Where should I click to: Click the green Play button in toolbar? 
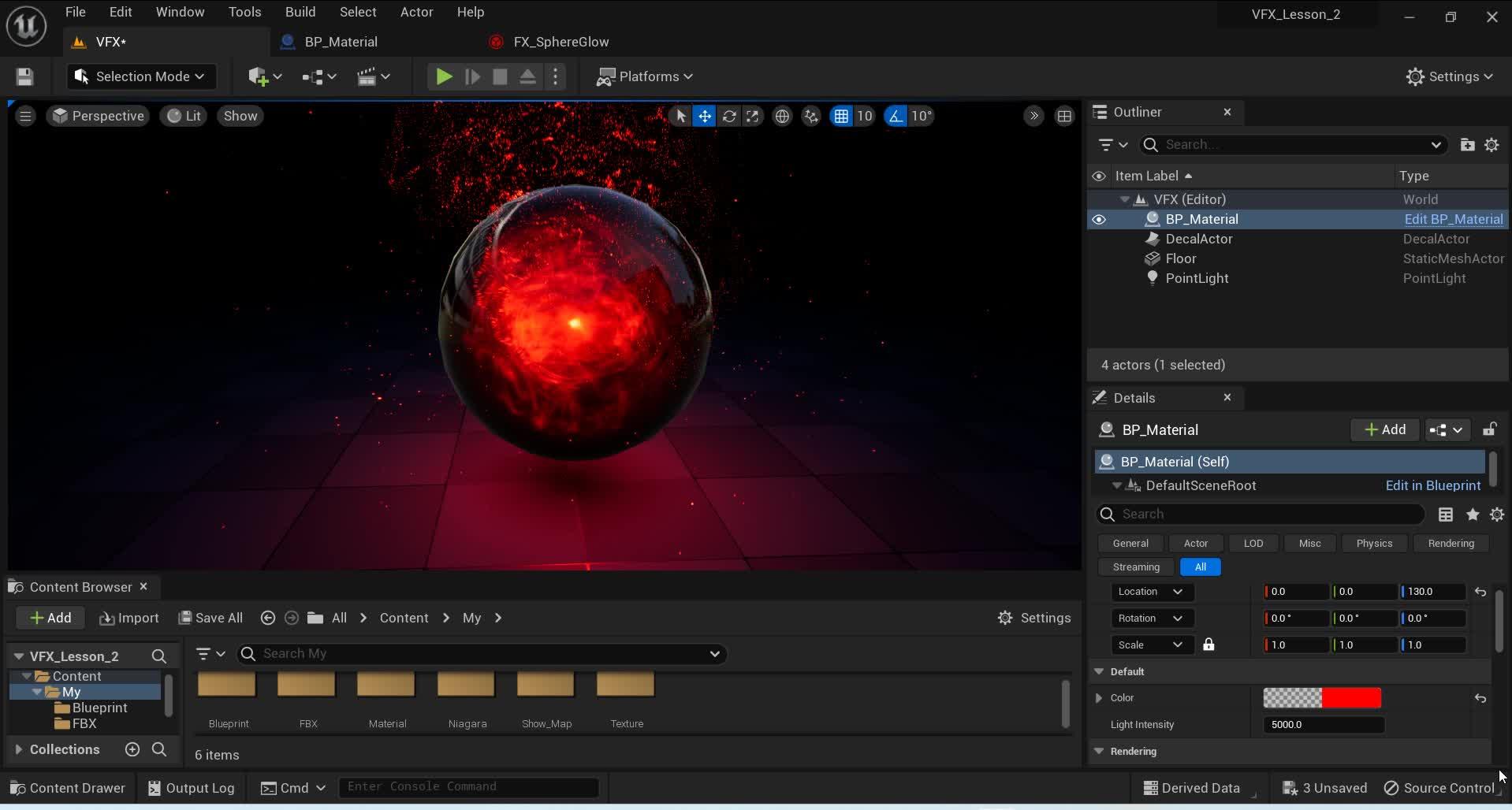click(444, 76)
